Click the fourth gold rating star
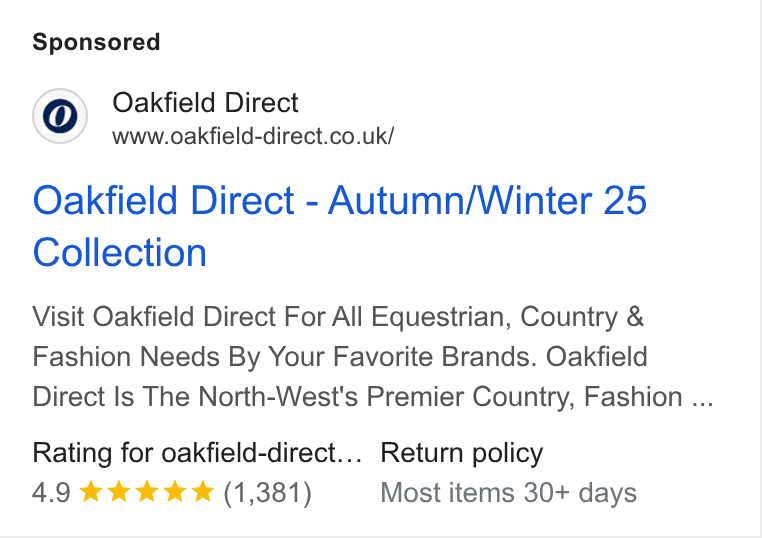Screen dimensions: 762x538 click(175, 491)
